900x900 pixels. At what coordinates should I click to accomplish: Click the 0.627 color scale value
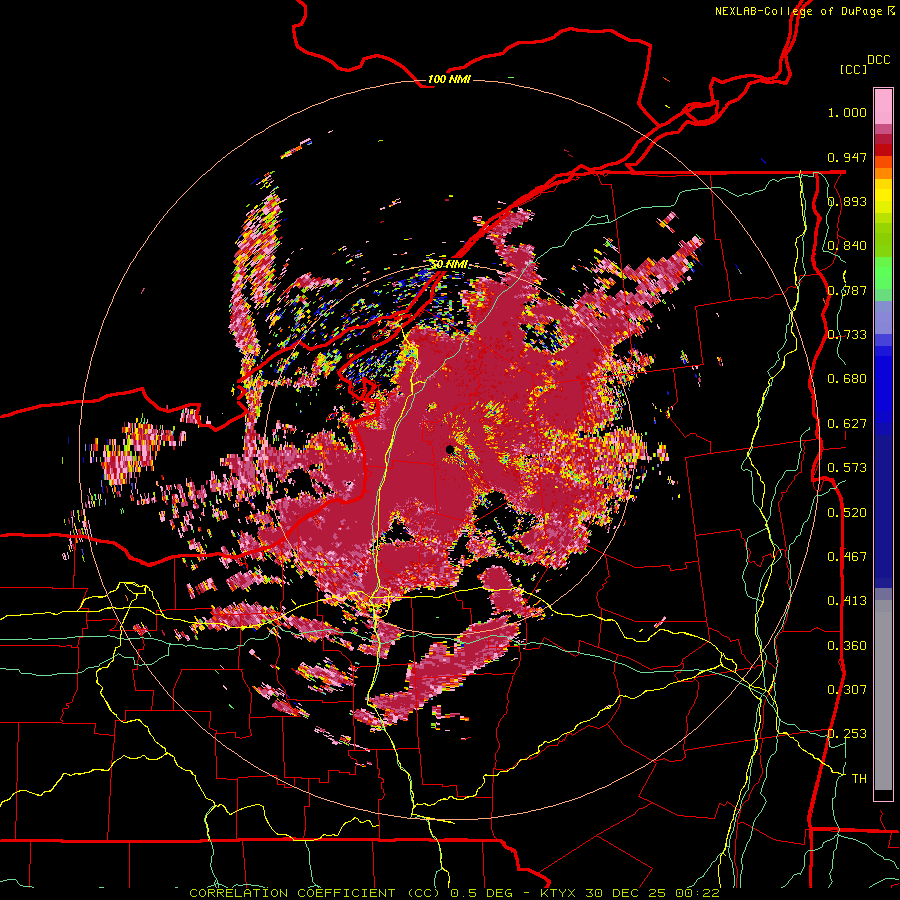point(847,424)
